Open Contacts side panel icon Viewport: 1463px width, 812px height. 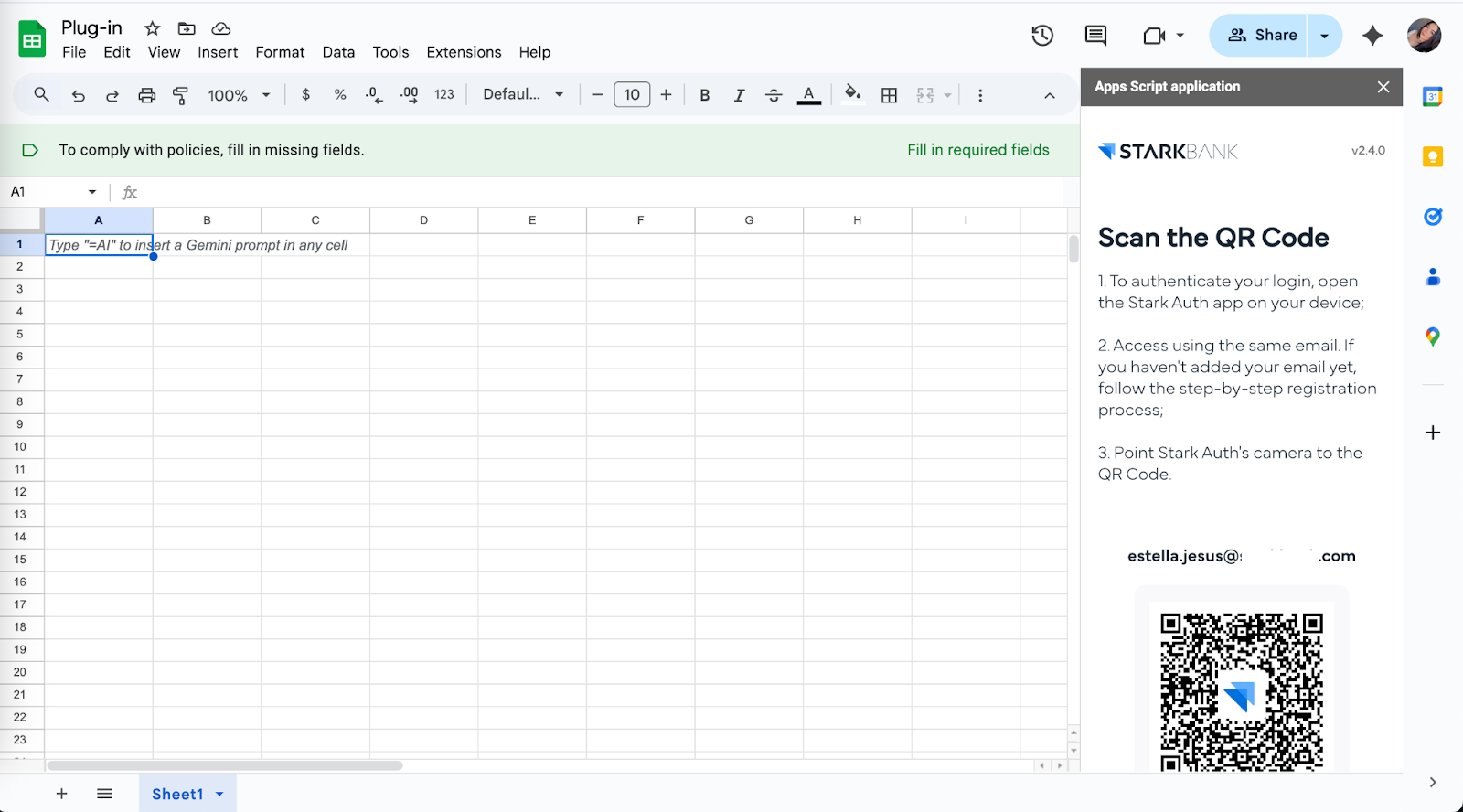(x=1433, y=276)
